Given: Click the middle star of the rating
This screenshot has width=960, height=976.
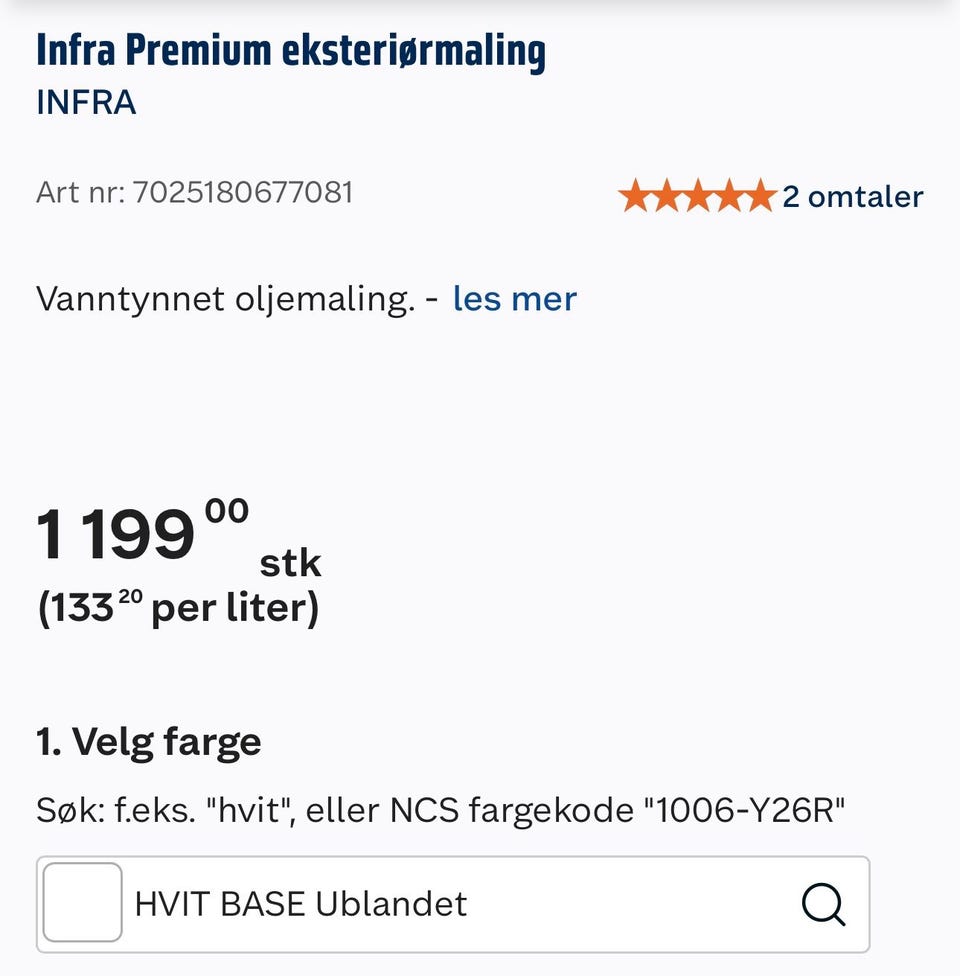Looking at the screenshot, I should (x=698, y=195).
